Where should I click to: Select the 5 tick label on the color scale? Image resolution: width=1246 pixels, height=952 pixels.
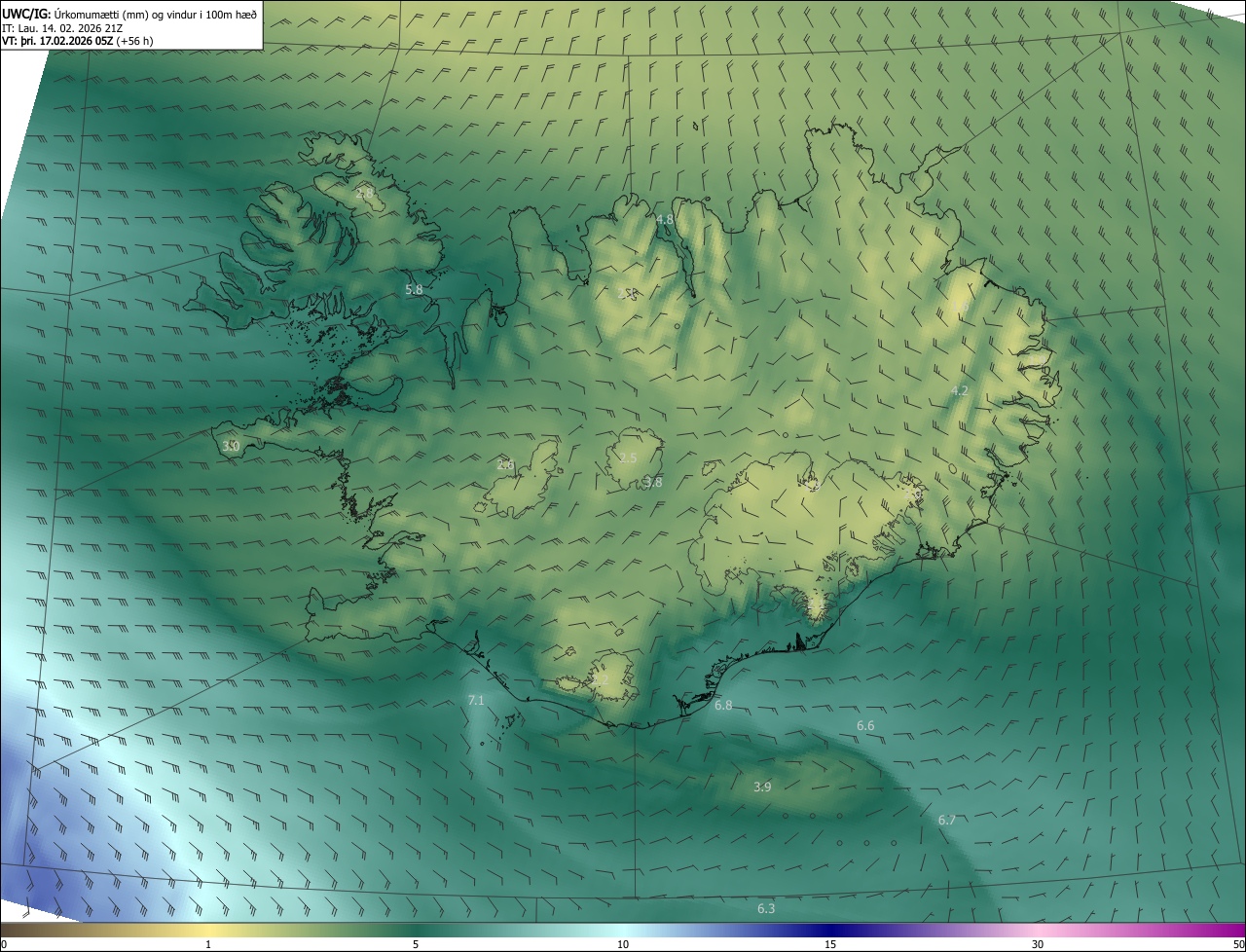[x=416, y=944]
